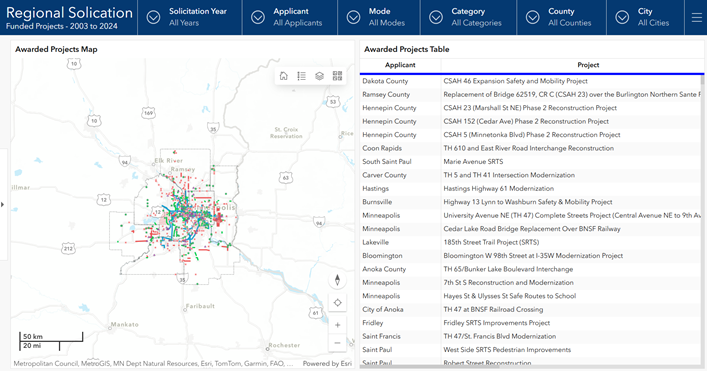Open the map layers list
This screenshot has height=371, width=707.
[x=319, y=76]
